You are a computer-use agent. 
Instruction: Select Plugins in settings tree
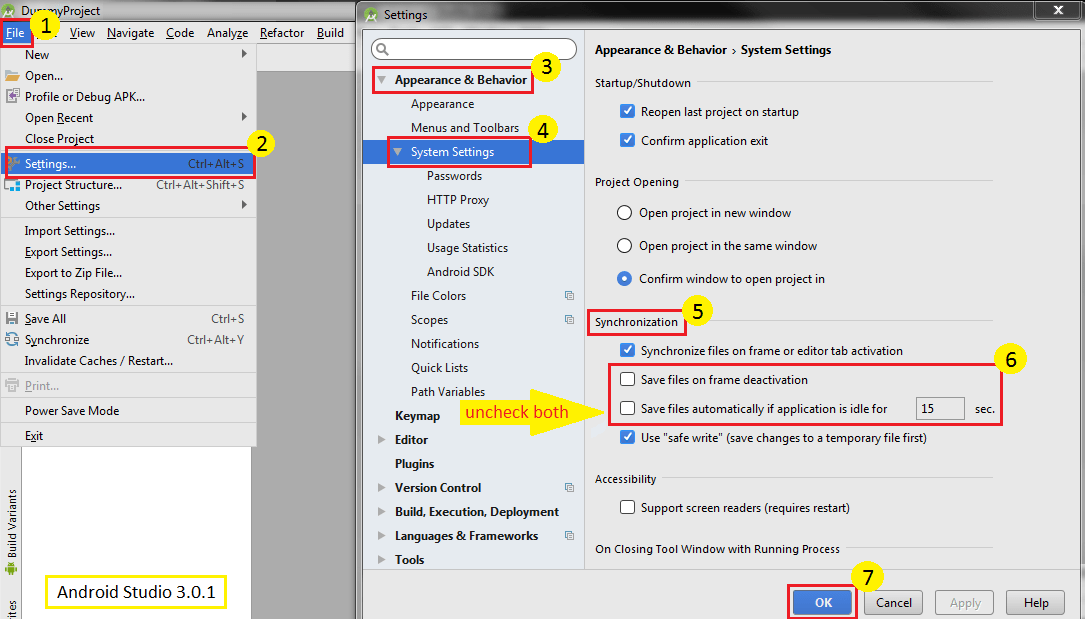point(414,463)
